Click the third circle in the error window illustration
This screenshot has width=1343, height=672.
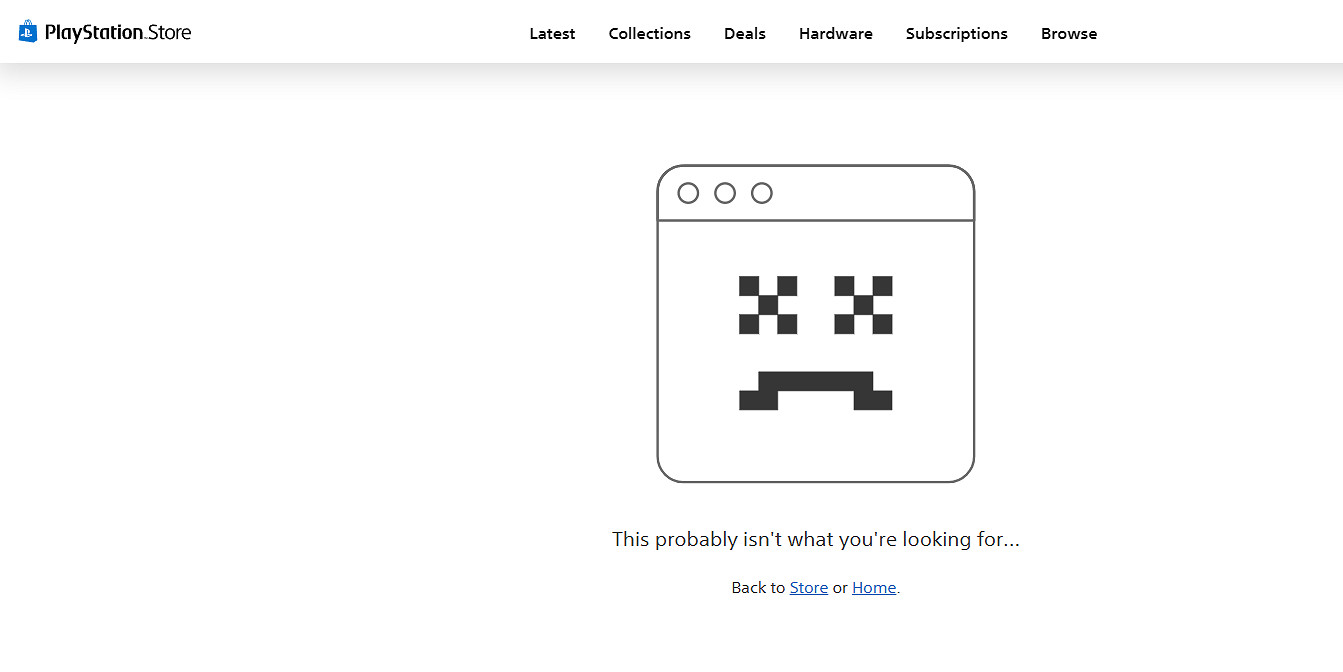762,193
